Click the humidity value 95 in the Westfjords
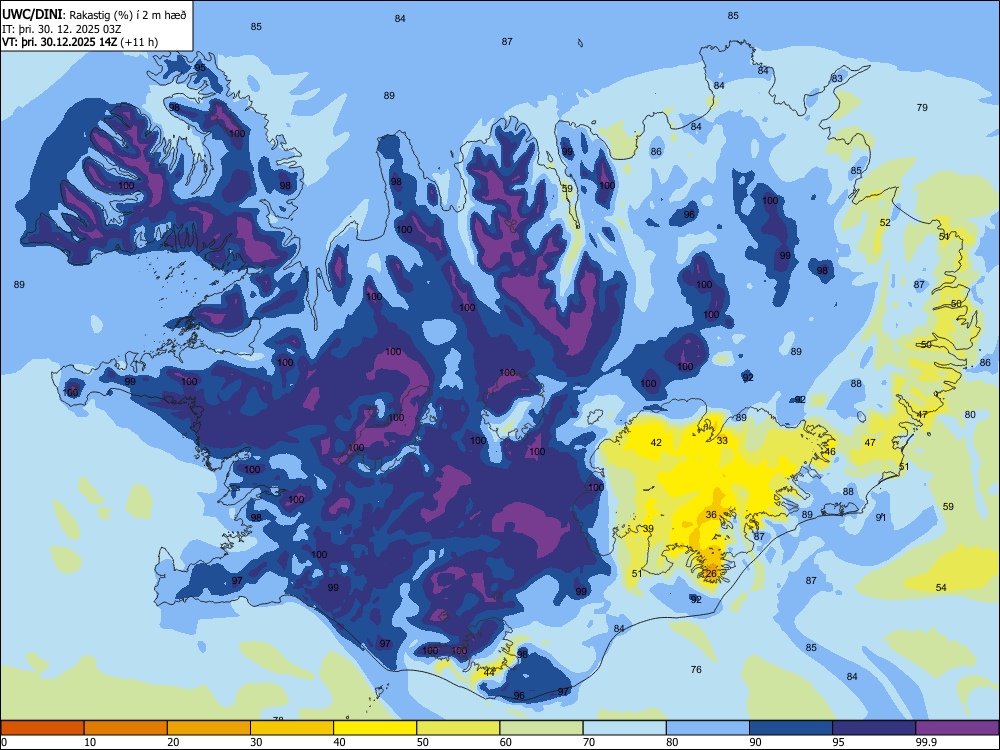This screenshot has height=750, width=1000. click(x=200, y=68)
